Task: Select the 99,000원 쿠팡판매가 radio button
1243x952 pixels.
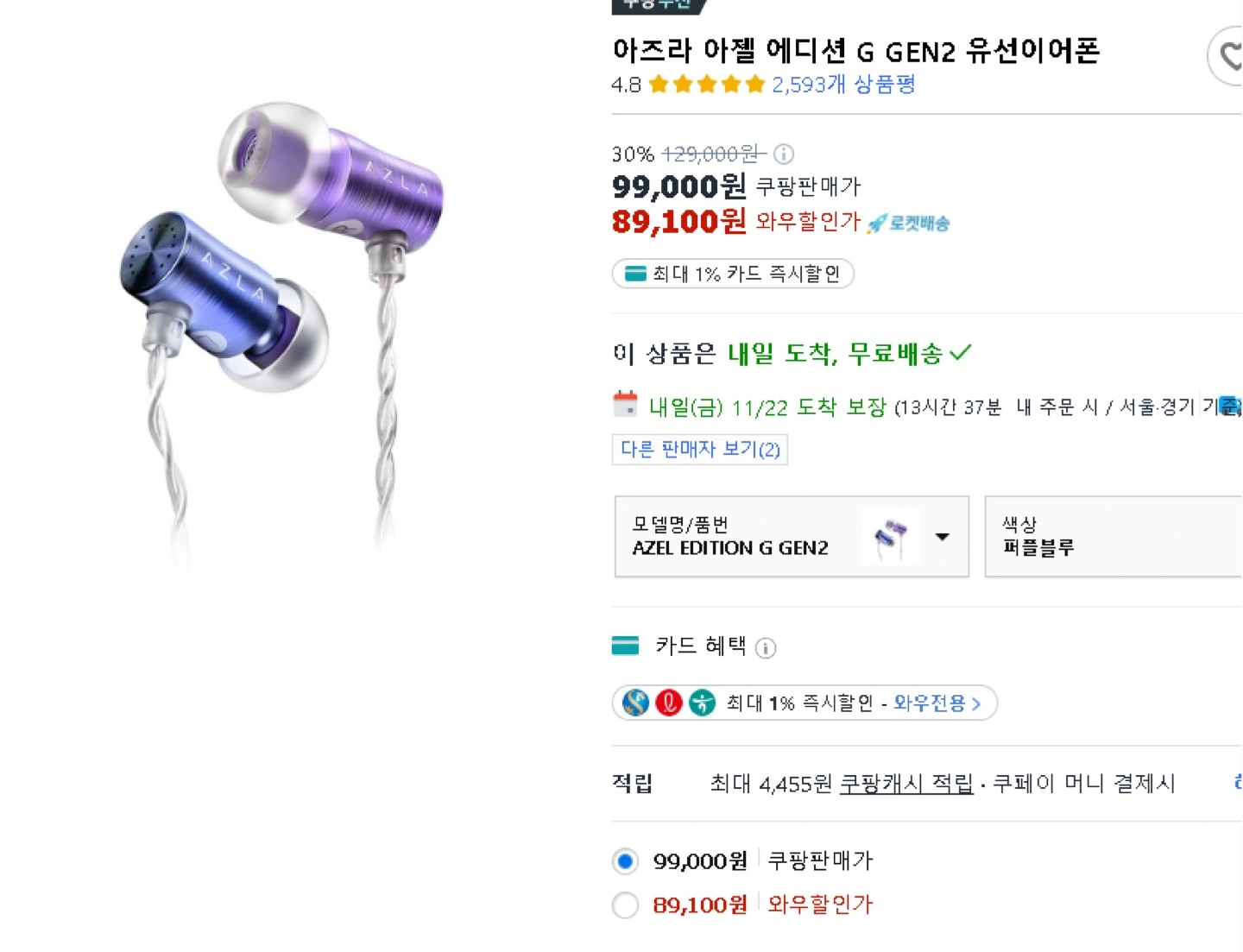Action: pos(626,861)
